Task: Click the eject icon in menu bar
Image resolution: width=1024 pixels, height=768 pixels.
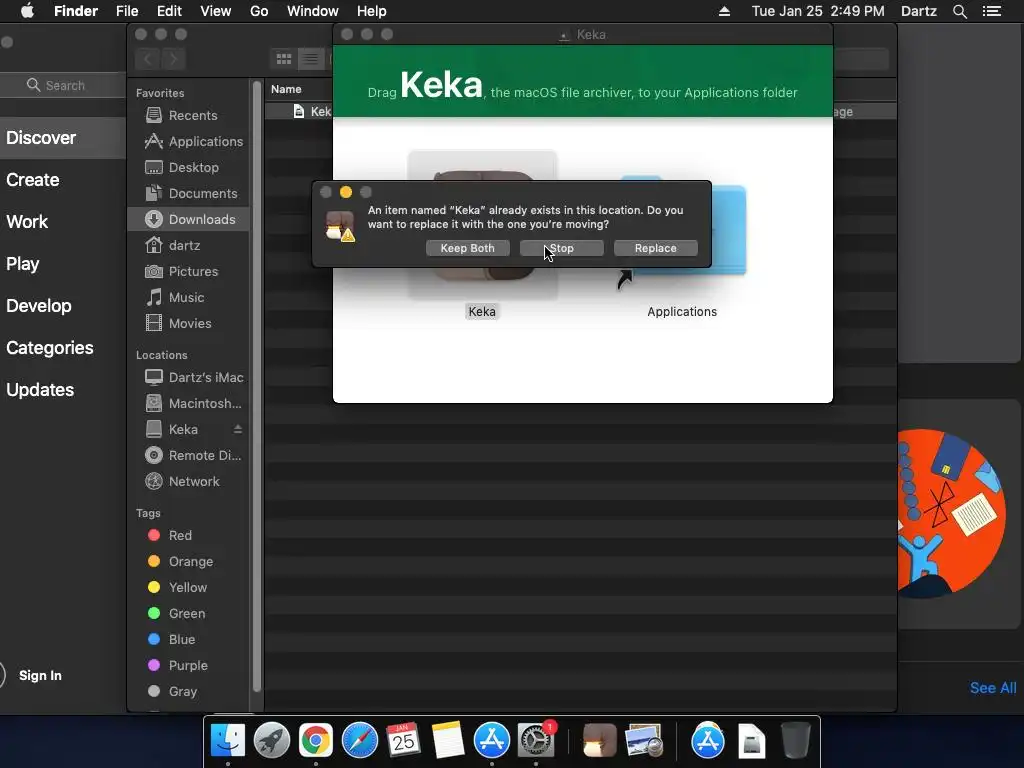Action: tap(724, 11)
